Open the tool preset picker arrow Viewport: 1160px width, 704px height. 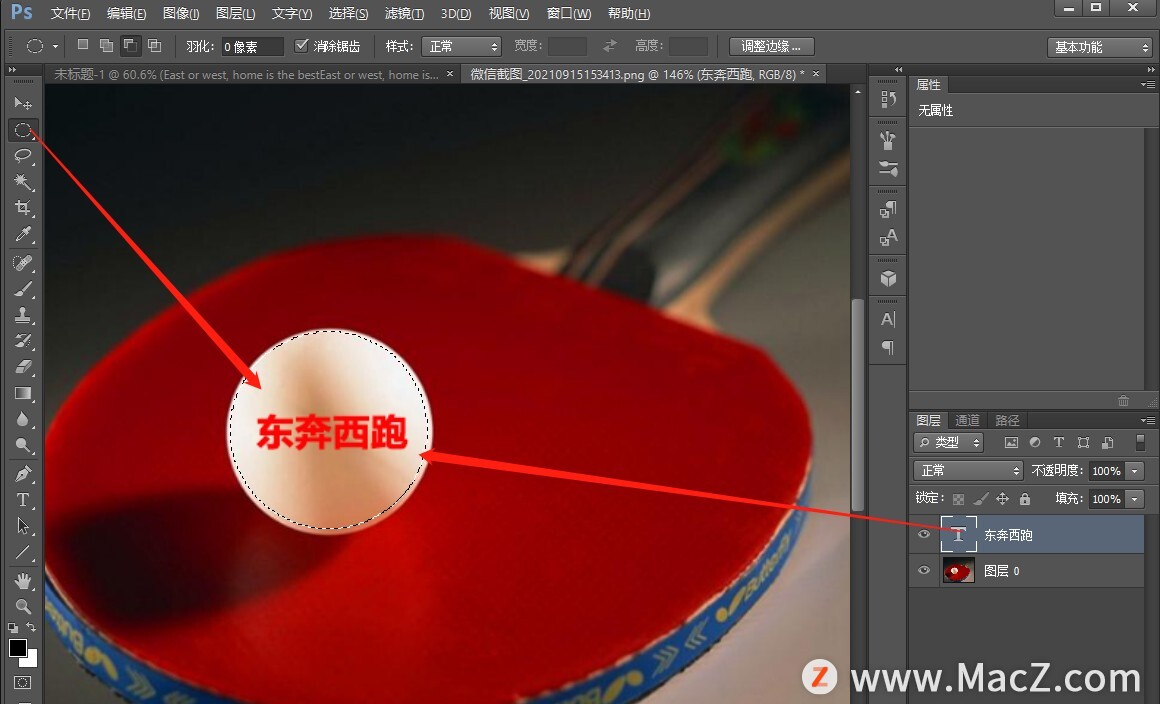point(55,47)
